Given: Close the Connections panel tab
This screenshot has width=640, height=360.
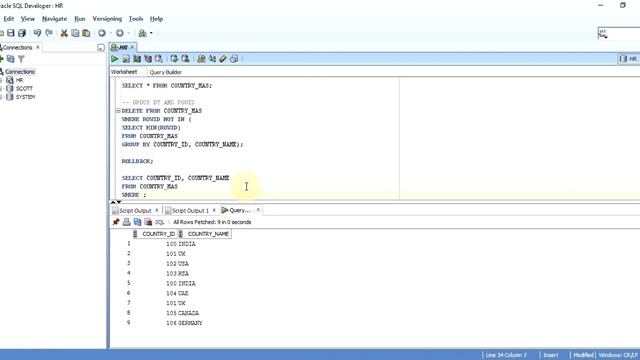Looking at the screenshot, I should point(38,47).
